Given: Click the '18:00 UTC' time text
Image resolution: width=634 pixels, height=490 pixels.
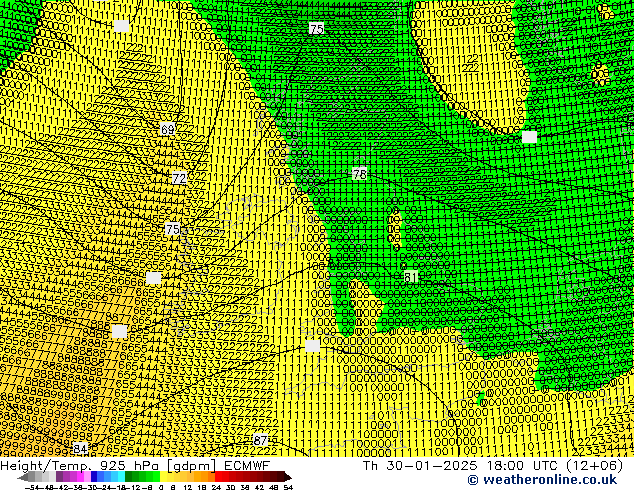Looking at the screenshot, I should pyautogui.click(x=524, y=466).
